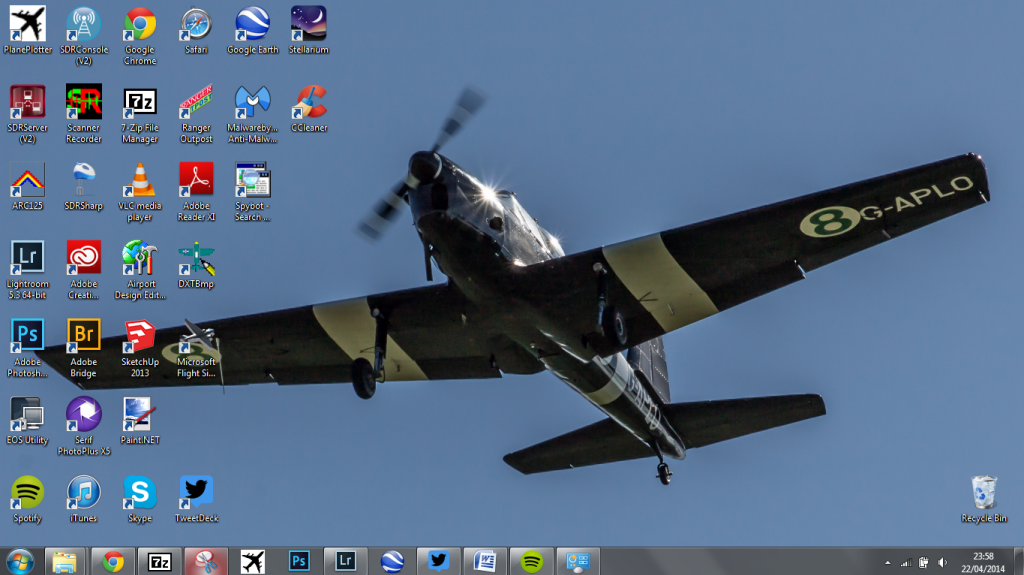This screenshot has width=1024, height=575.
Task: Click SketchUp 2013 desktop icon
Action: [x=140, y=348]
